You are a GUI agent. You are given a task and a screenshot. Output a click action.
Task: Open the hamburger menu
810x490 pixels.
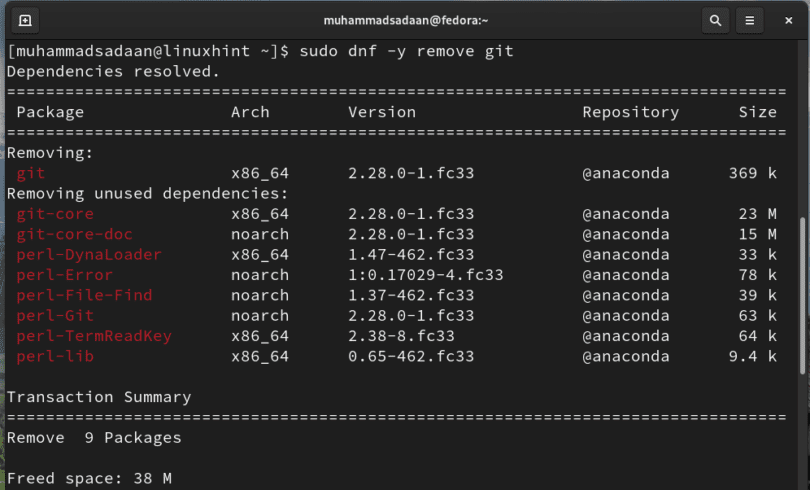[x=748, y=20]
